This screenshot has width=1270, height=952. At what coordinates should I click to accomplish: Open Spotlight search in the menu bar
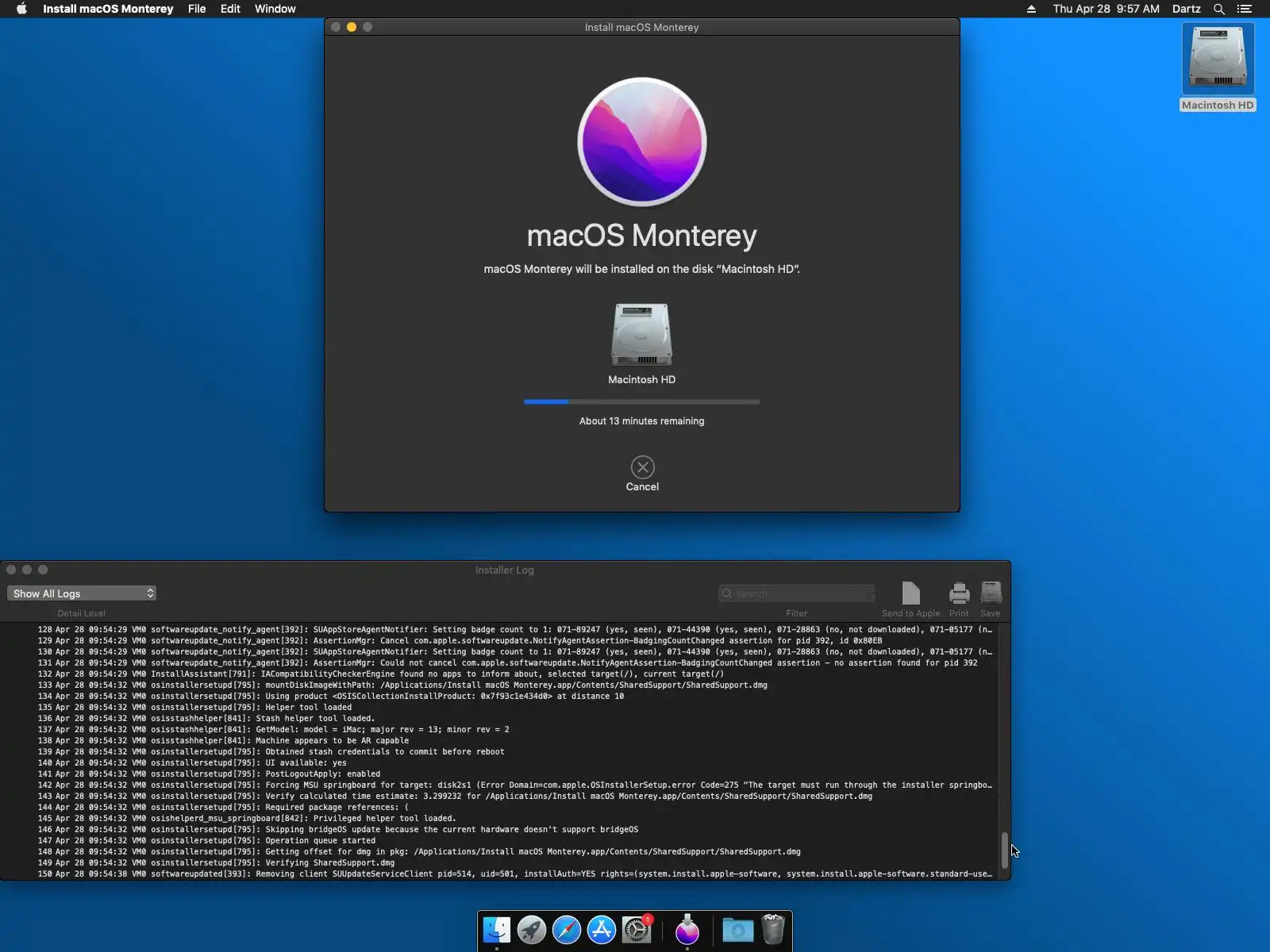click(x=1219, y=9)
